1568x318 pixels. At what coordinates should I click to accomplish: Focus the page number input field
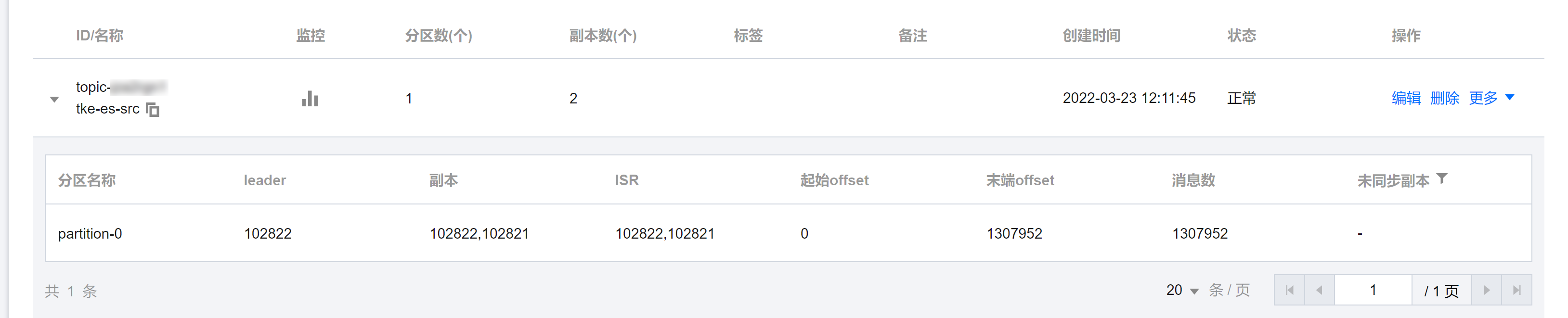pos(1373,290)
